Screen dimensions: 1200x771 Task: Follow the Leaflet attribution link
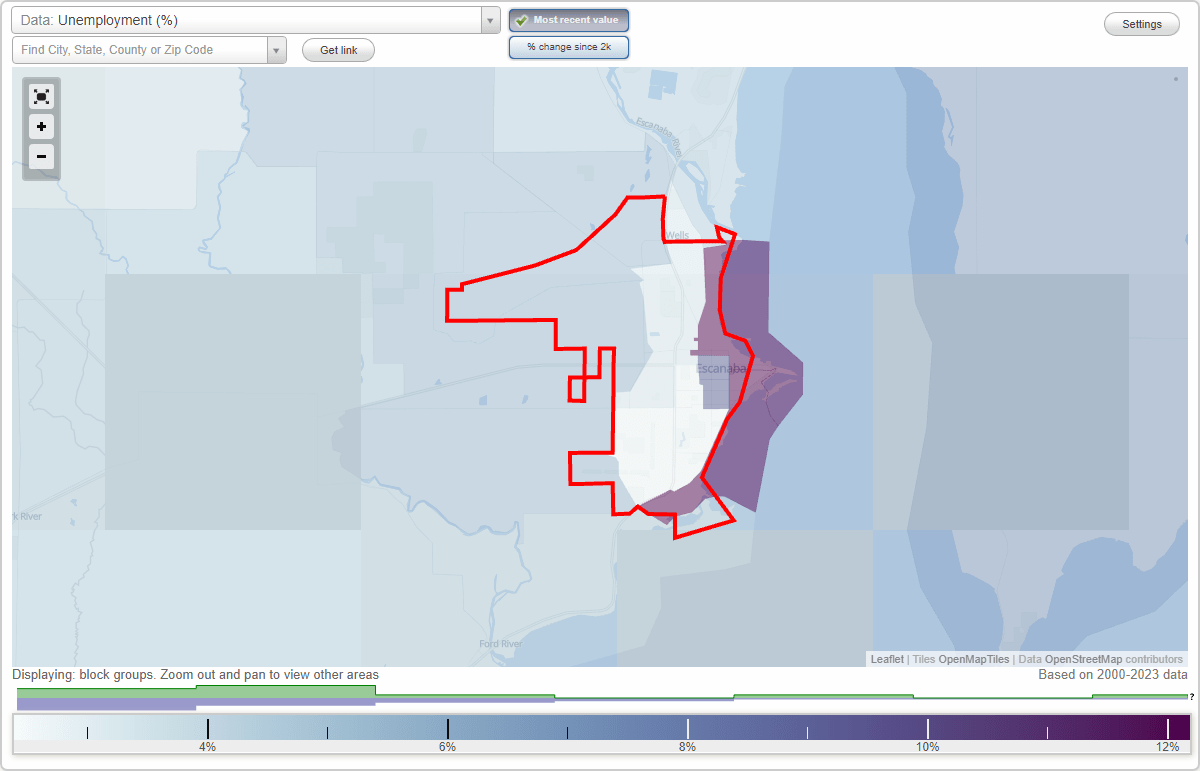tap(886, 659)
